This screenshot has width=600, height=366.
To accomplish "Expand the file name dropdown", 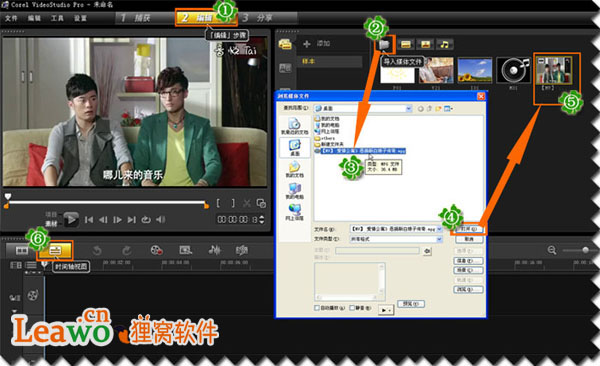I will [439, 229].
